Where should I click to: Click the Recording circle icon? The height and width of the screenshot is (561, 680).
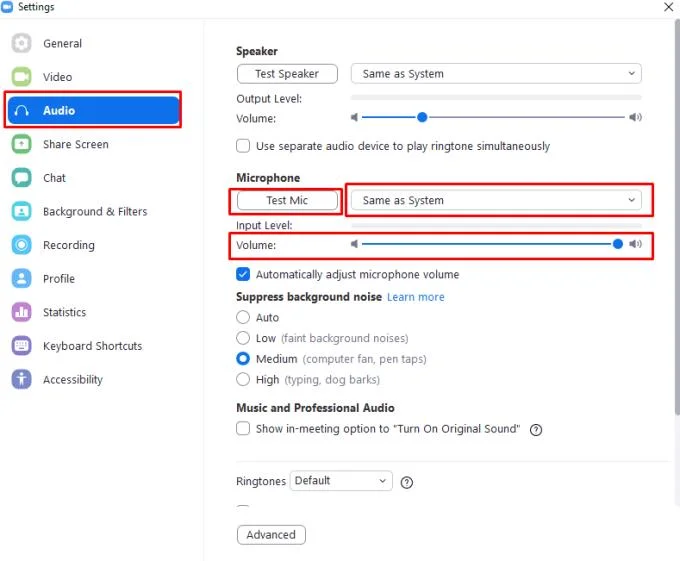click(x=21, y=245)
